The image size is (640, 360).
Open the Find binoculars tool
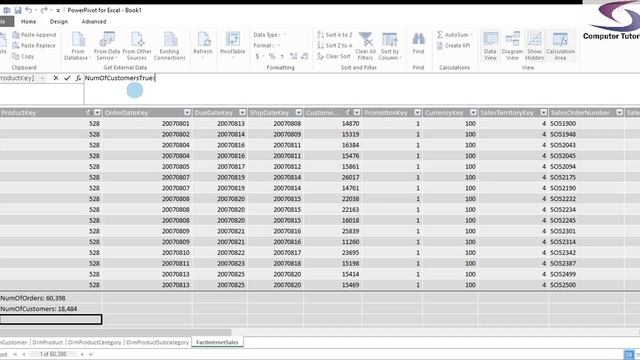pos(418,42)
